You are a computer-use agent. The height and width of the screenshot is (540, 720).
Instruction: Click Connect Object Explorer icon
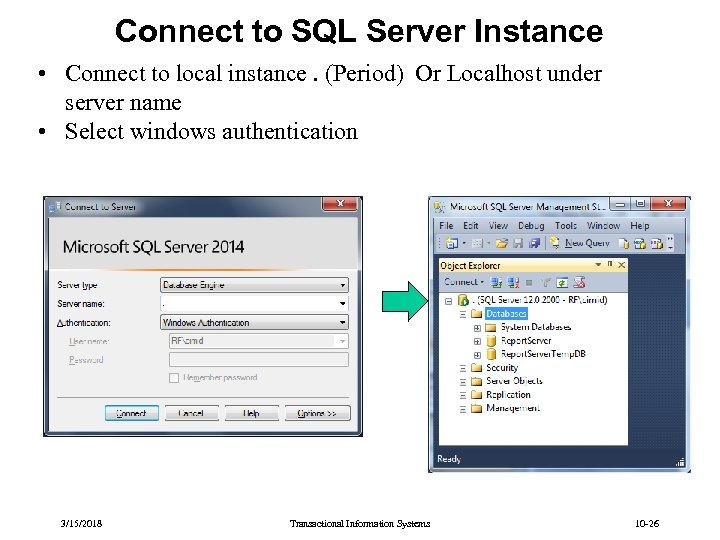click(496, 282)
